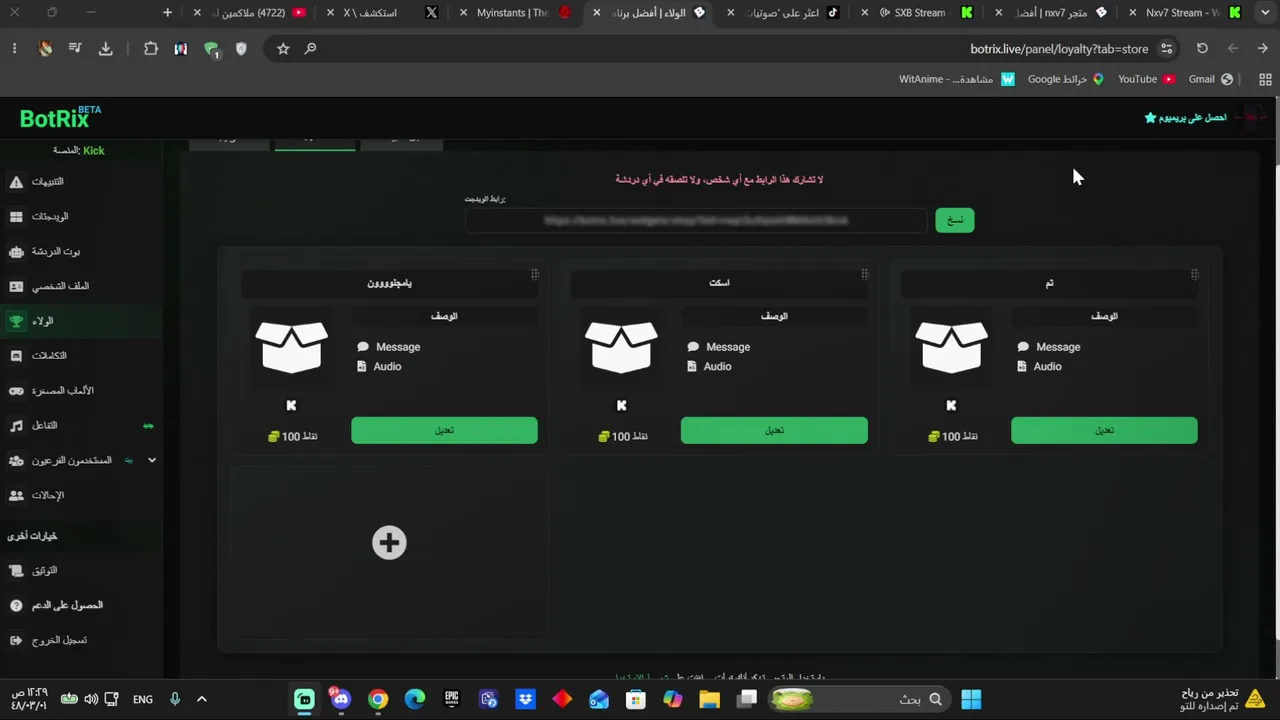
Task: Click the ENG language indicator
Action: coord(143,699)
